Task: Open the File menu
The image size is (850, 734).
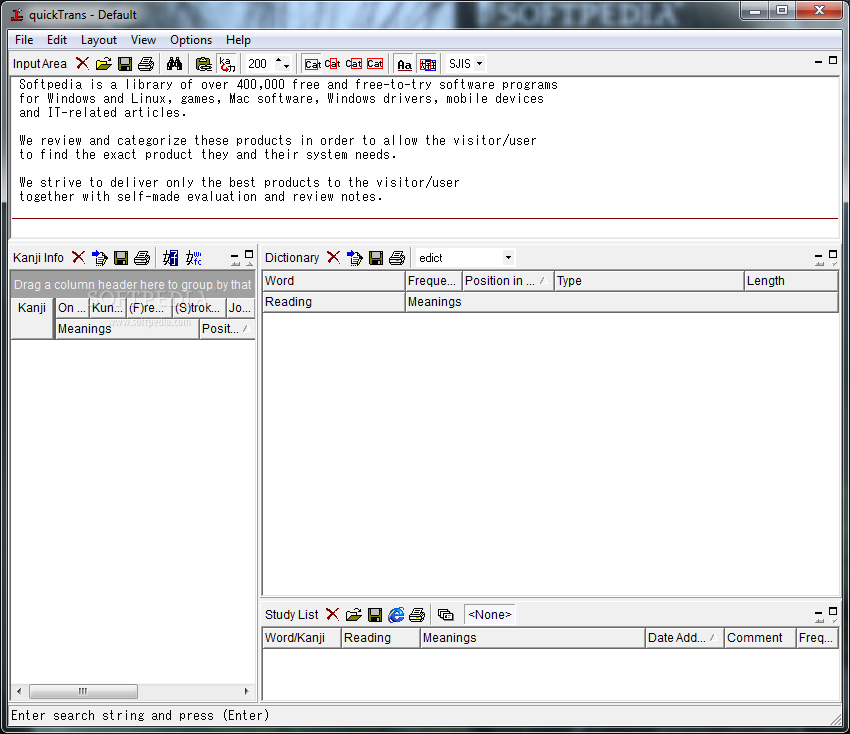Action: [24, 40]
